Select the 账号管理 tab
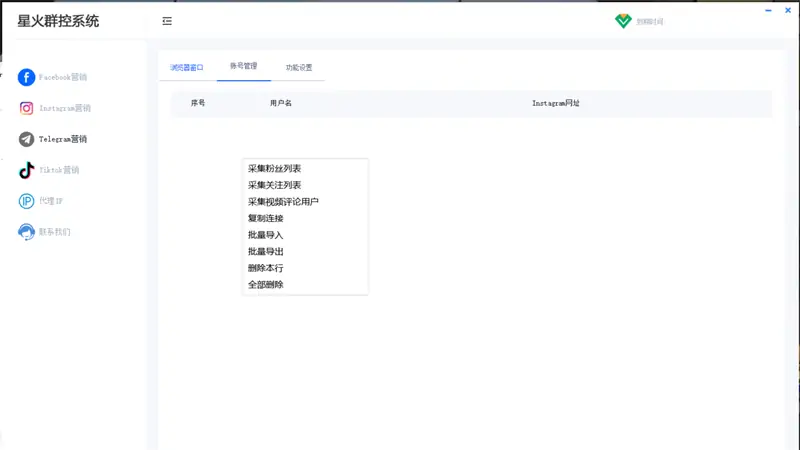The width and height of the screenshot is (800, 450). click(243, 66)
